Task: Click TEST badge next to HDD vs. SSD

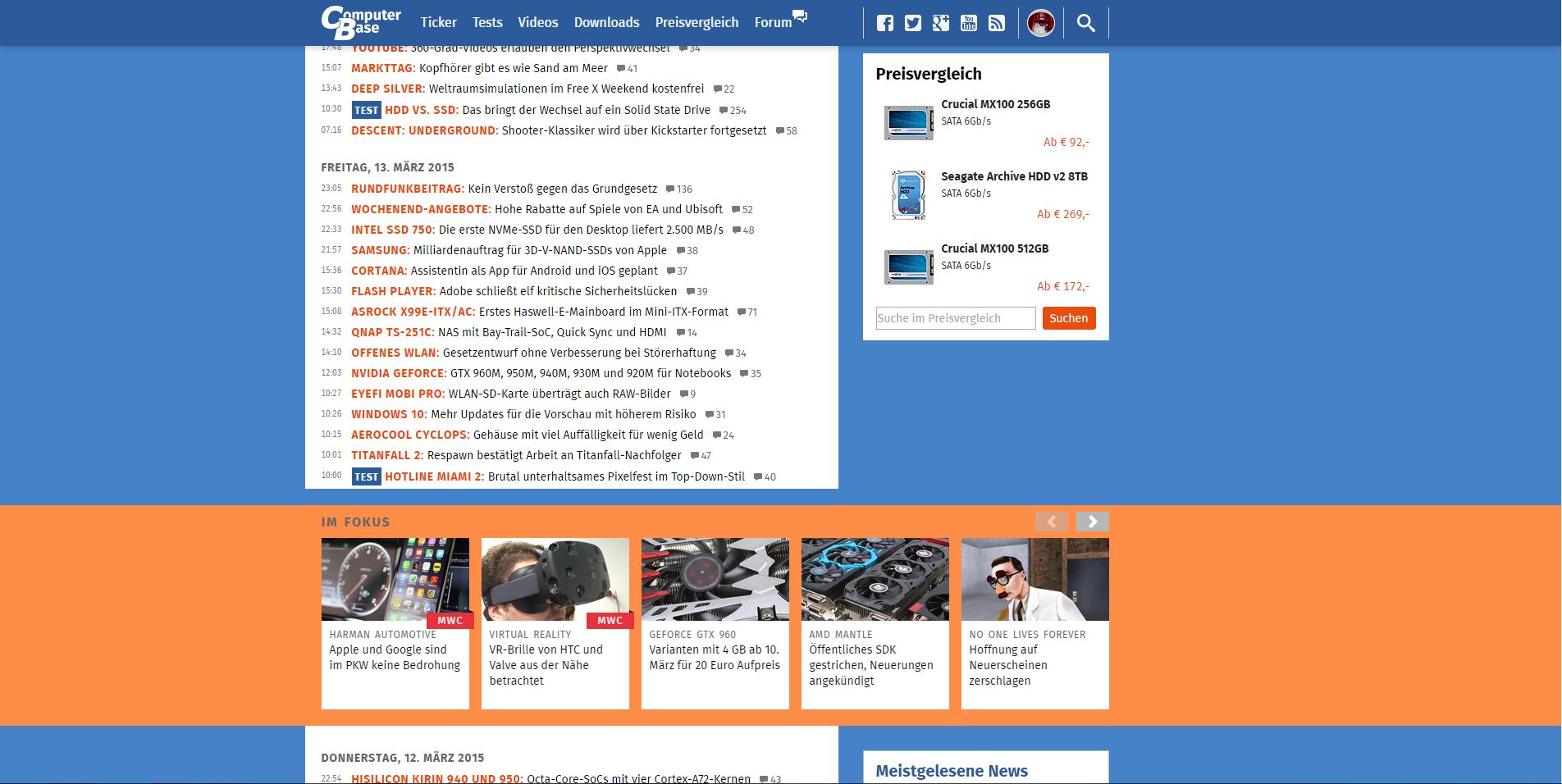Action: pyautogui.click(x=367, y=110)
